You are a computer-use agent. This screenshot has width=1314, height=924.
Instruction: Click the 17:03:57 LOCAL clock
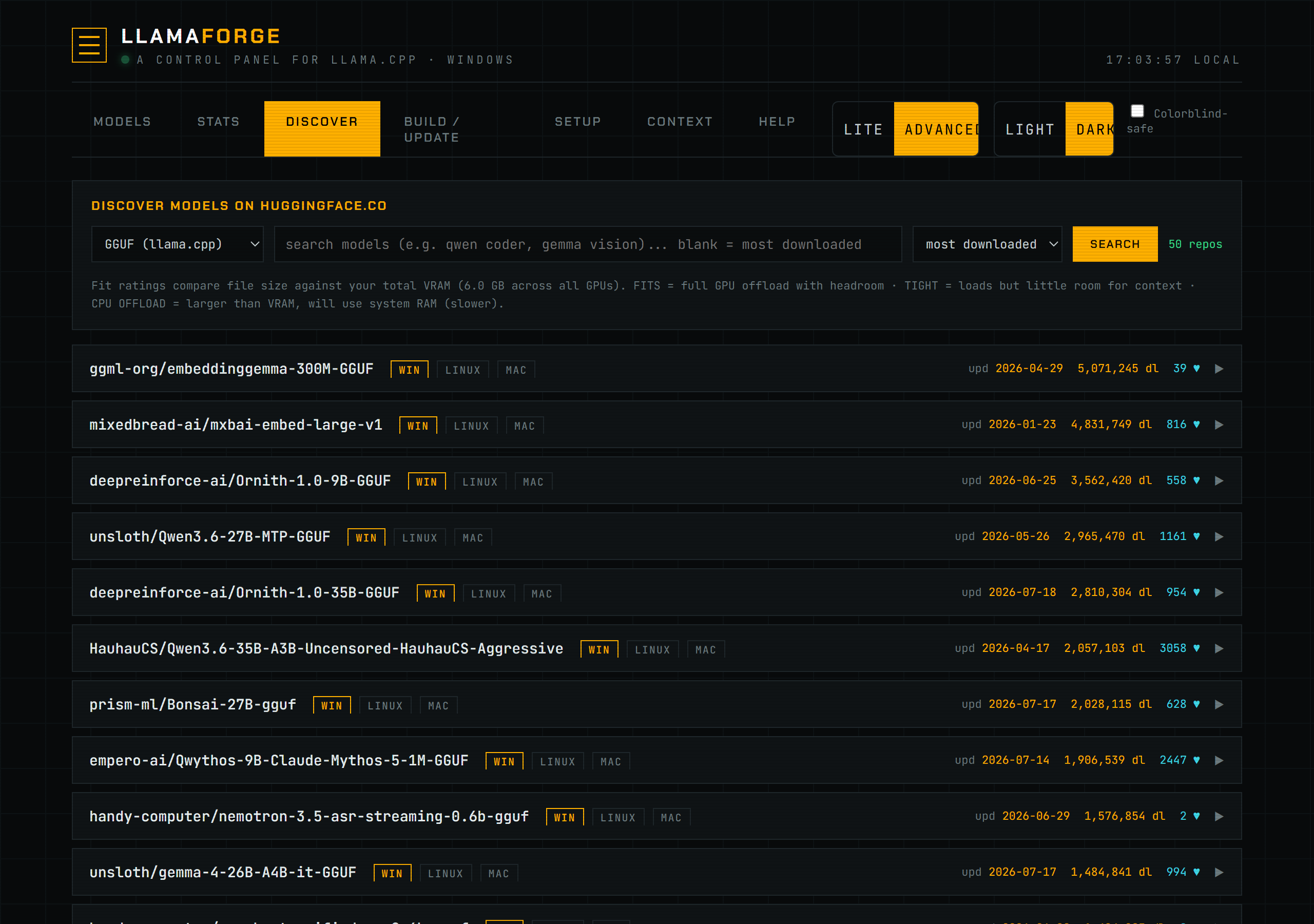pos(1173,60)
